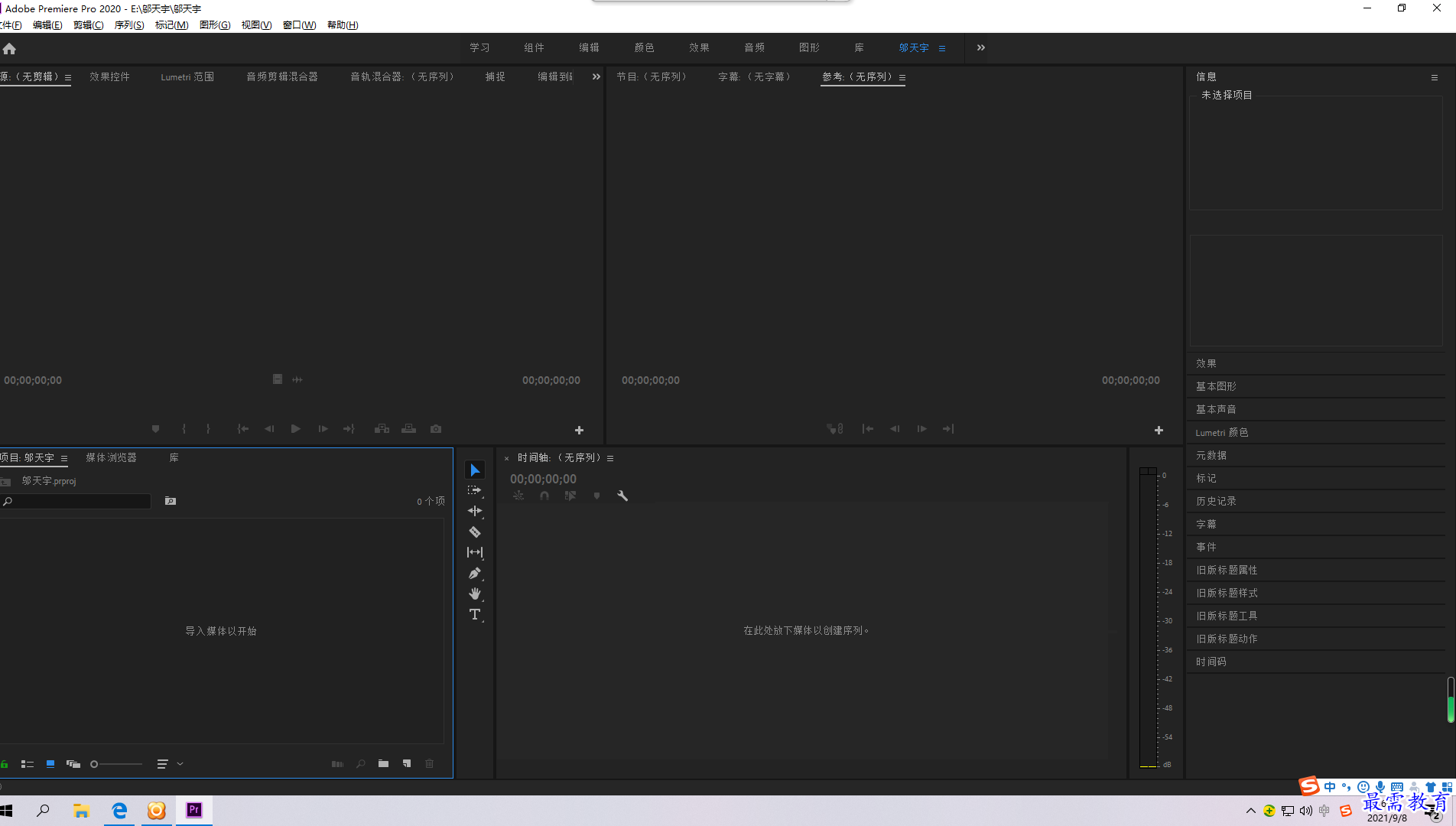Select the Hand tool
Screen dimensions: 1456x826
[475, 593]
